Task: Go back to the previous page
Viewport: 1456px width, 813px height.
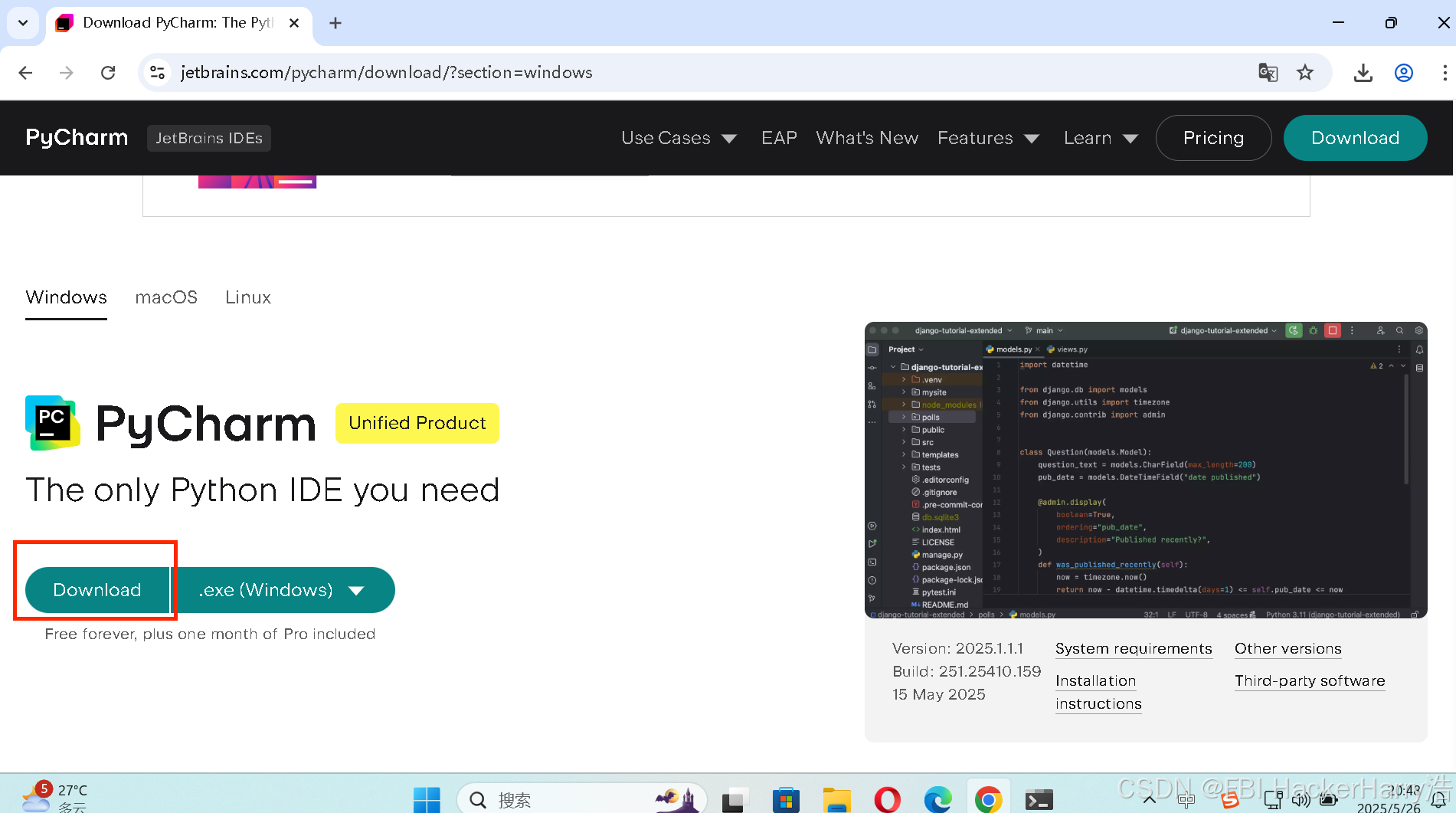Action: point(25,73)
